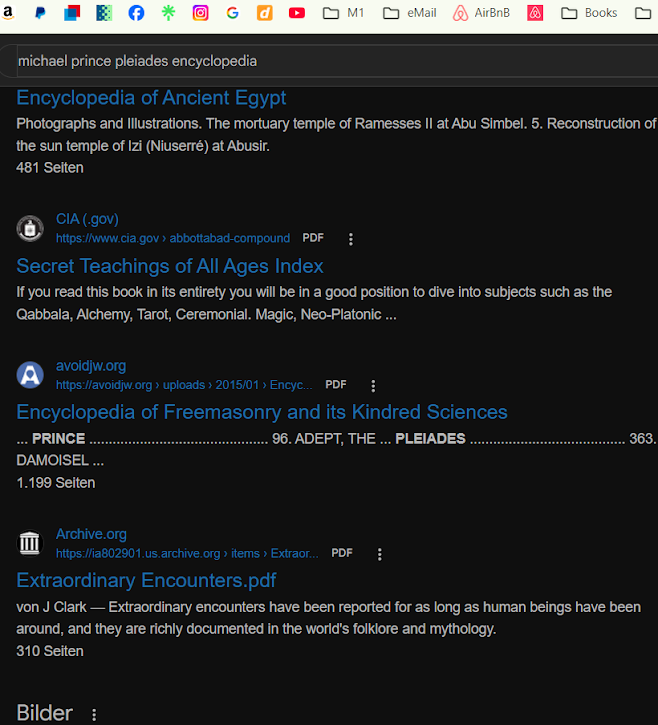Open the M1 bookmarks folder
The image size is (658, 725).
(x=344, y=12)
